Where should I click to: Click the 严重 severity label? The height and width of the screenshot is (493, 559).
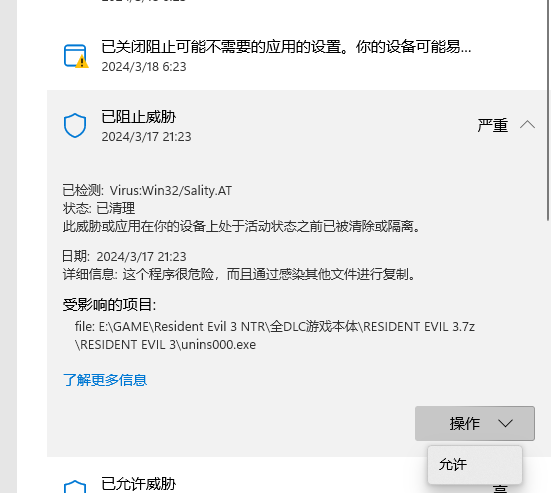tap(493, 125)
